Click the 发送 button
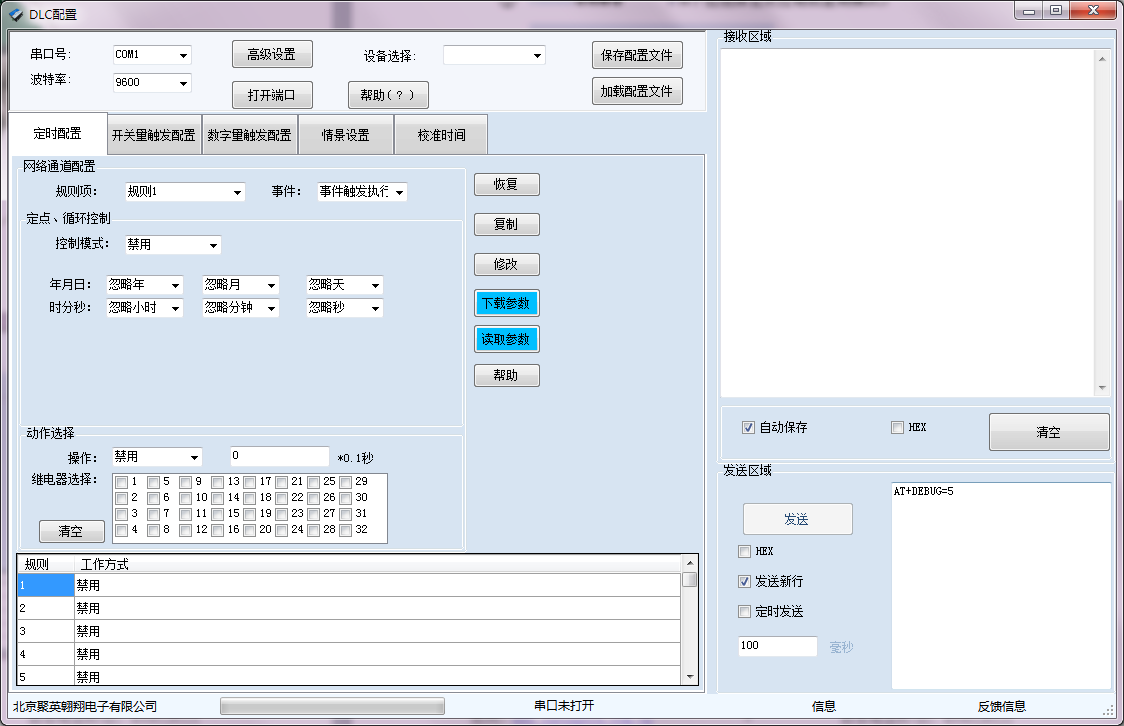This screenshot has height=726, width=1124. tap(797, 519)
